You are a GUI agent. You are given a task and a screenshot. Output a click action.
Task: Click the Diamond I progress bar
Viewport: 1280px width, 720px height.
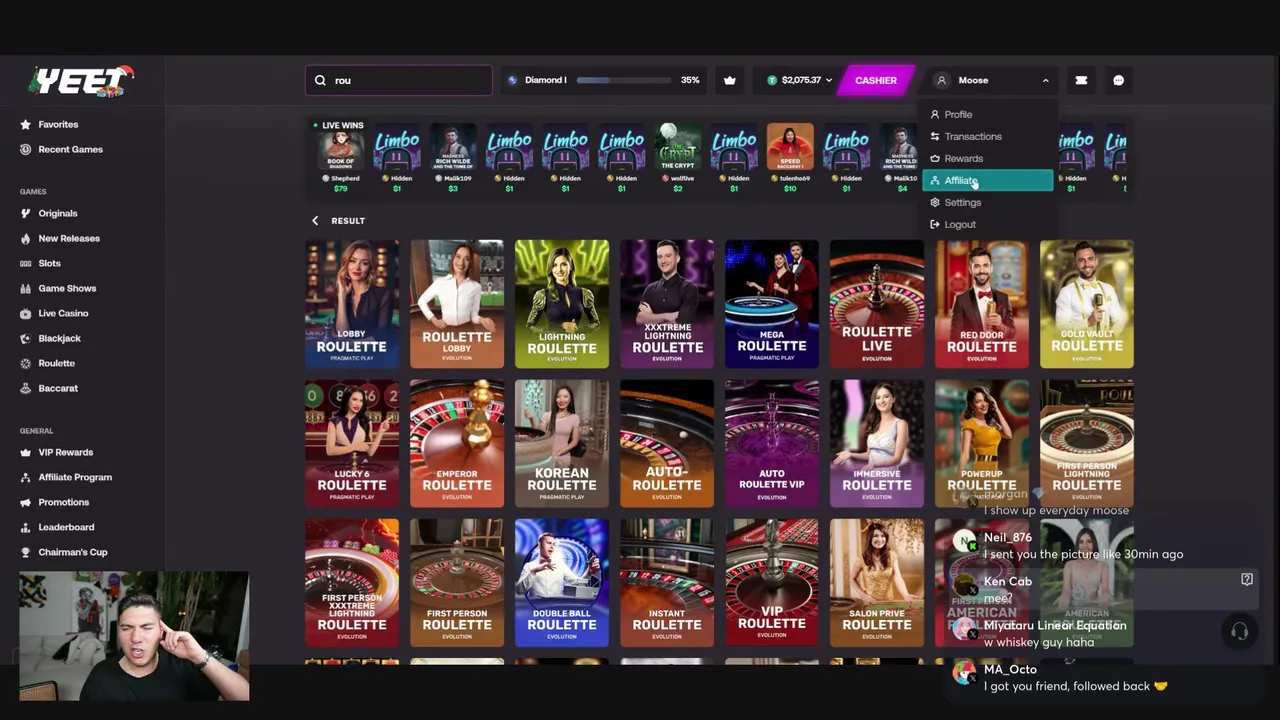[624, 80]
